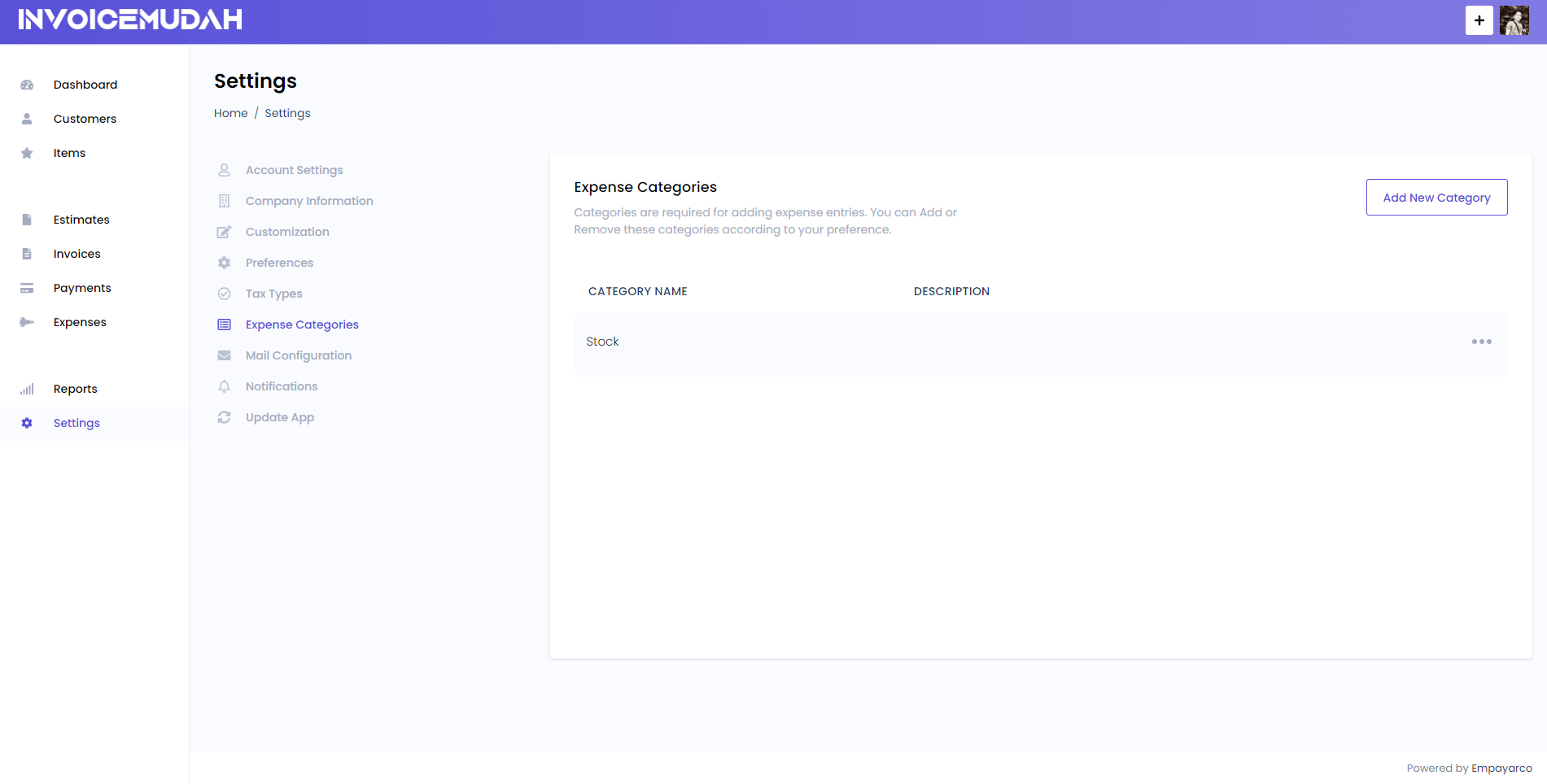Viewport: 1547px width, 784px height.
Task: Click the Customers person icon
Action: [27, 118]
